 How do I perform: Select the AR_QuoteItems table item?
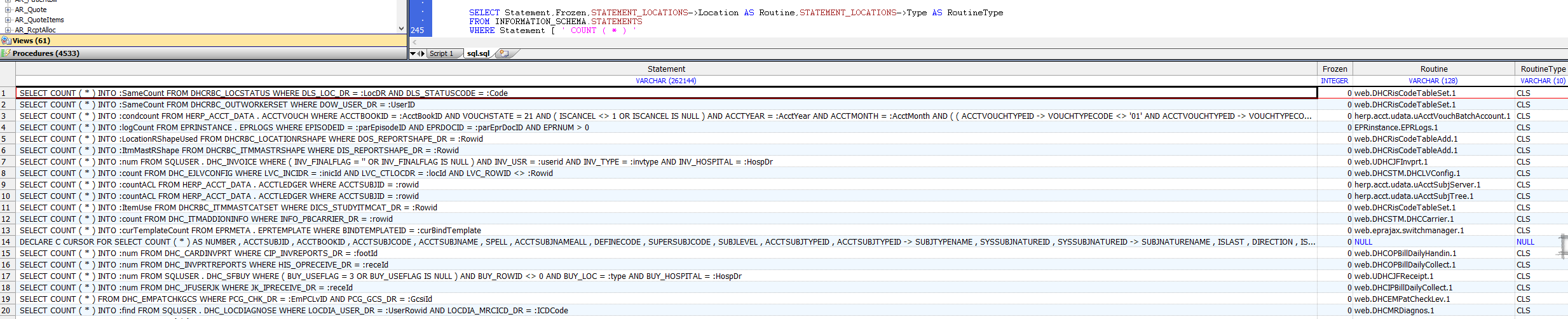[39, 20]
